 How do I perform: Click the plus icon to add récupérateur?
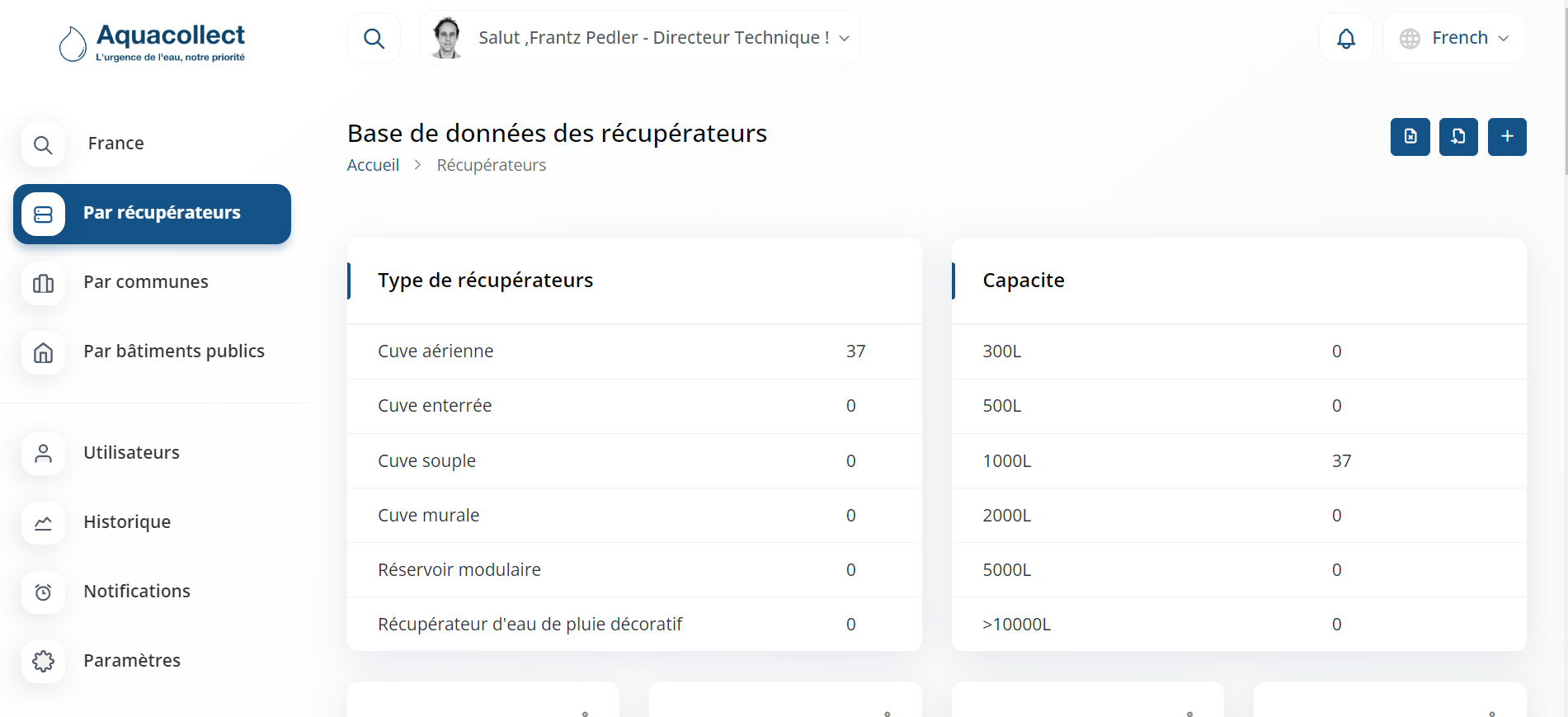click(1506, 137)
